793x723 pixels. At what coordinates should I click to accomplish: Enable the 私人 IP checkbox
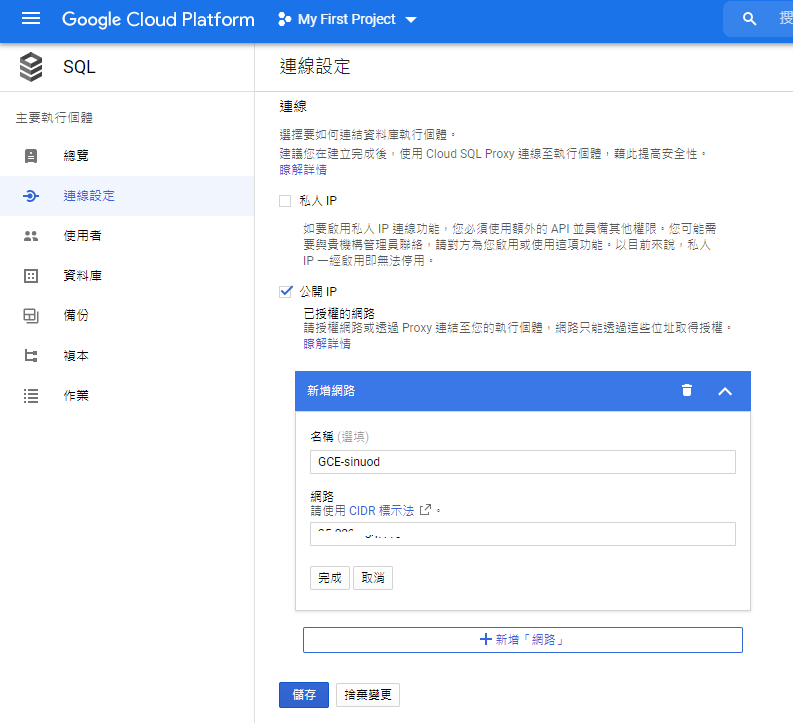click(x=285, y=201)
